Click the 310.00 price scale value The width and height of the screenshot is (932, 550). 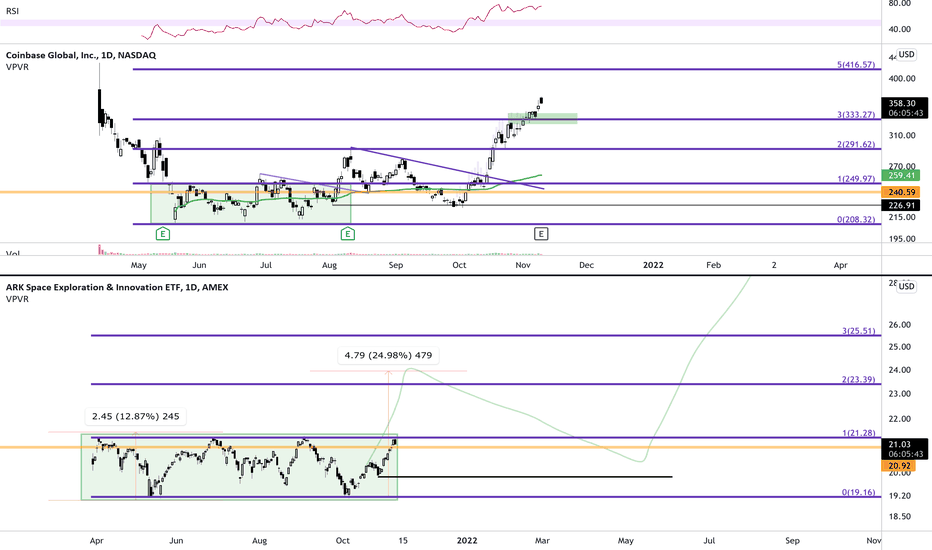tap(902, 136)
